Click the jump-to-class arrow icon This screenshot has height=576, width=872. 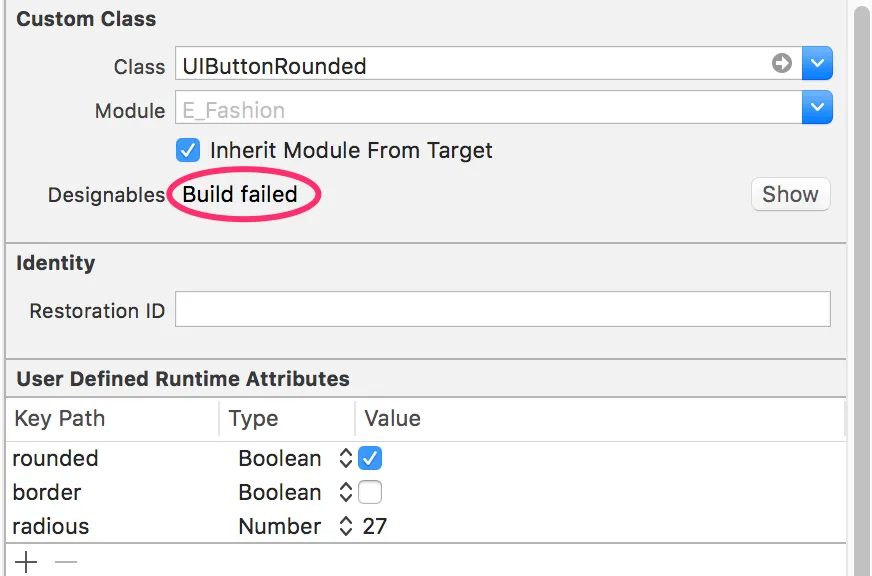click(x=782, y=64)
